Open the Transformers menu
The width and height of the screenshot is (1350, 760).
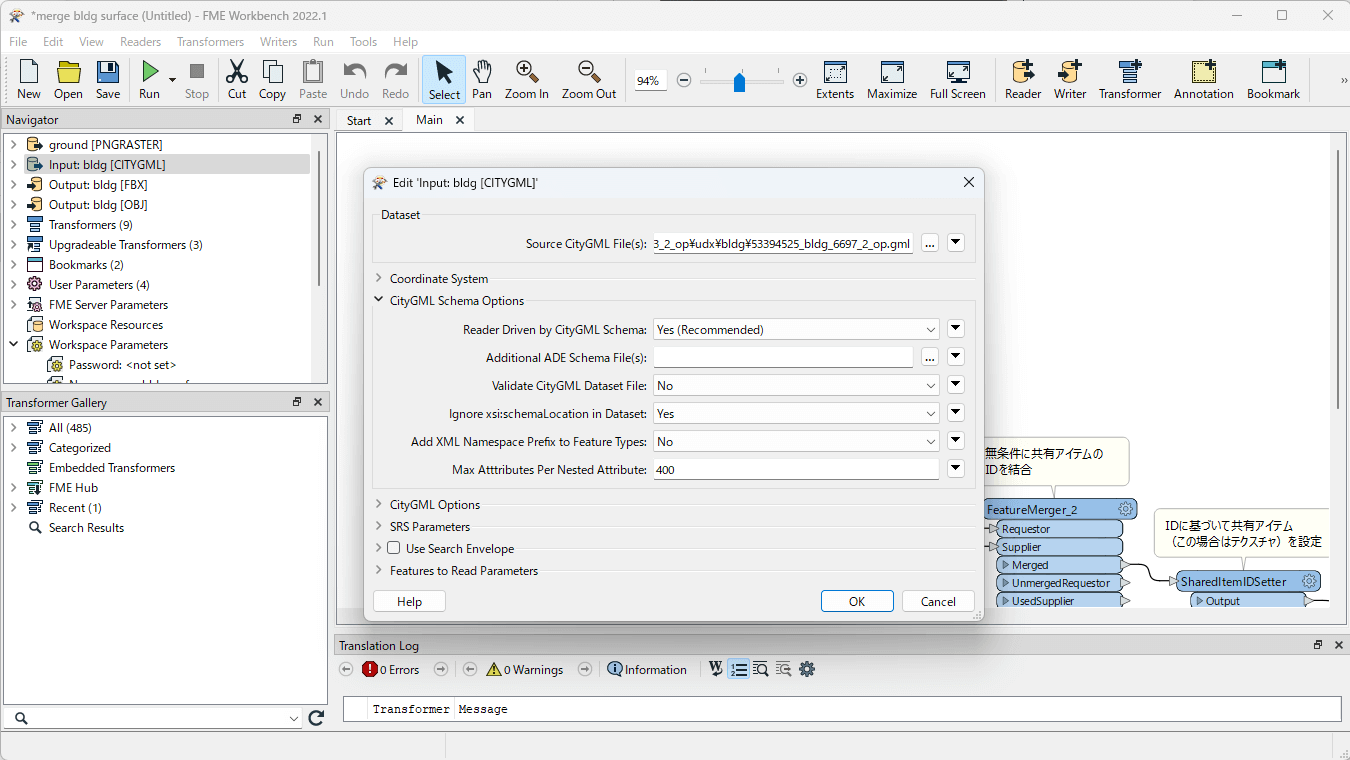(x=210, y=42)
